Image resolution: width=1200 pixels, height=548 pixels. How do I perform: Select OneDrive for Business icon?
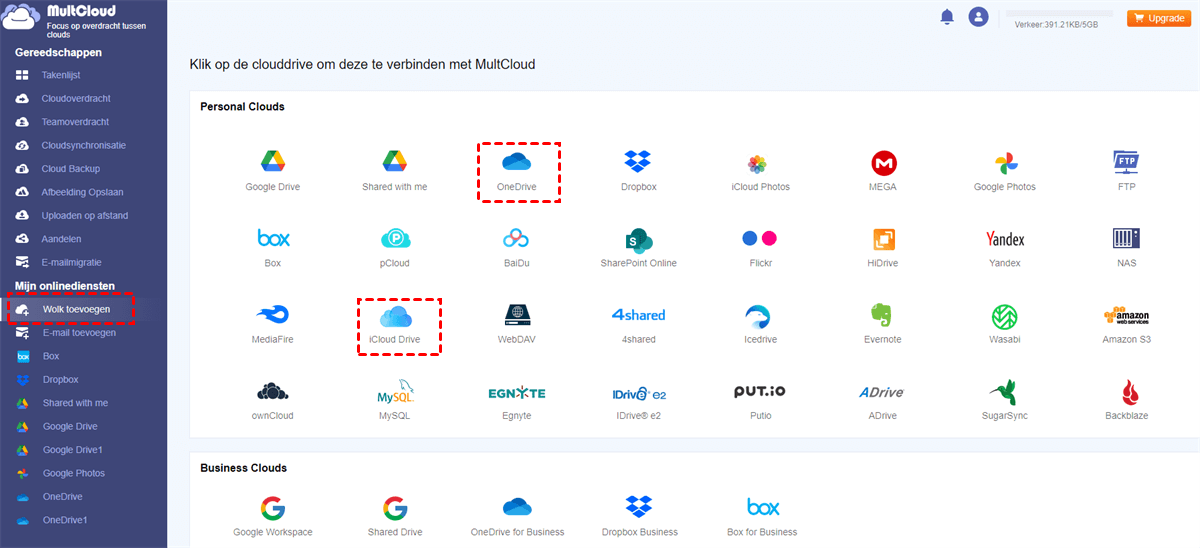517,506
